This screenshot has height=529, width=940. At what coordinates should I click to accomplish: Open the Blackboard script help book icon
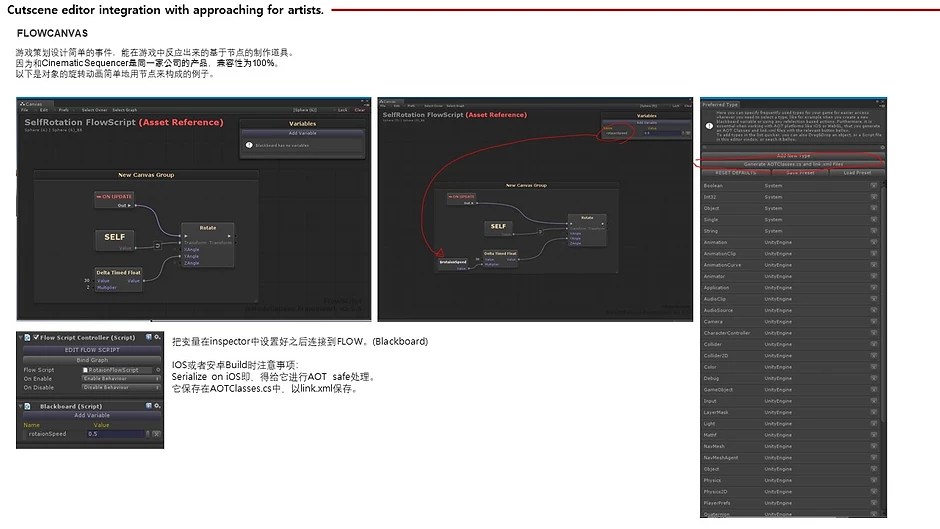tap(148, 406)
